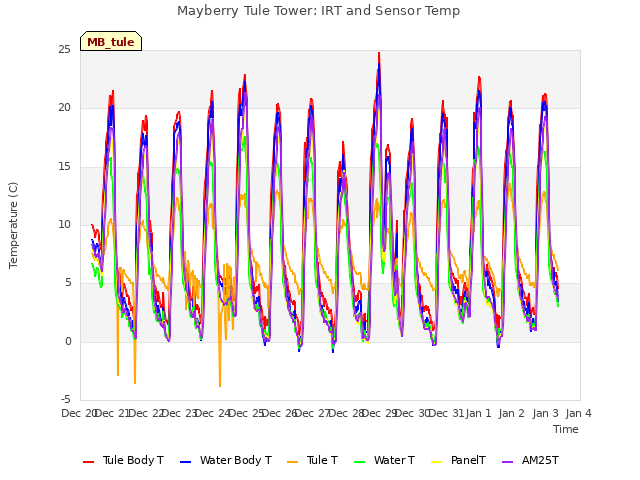The width and height of the screenshot is (640, 480).
Task: Click the y-axis tick label 20
Action: (64, 108)
